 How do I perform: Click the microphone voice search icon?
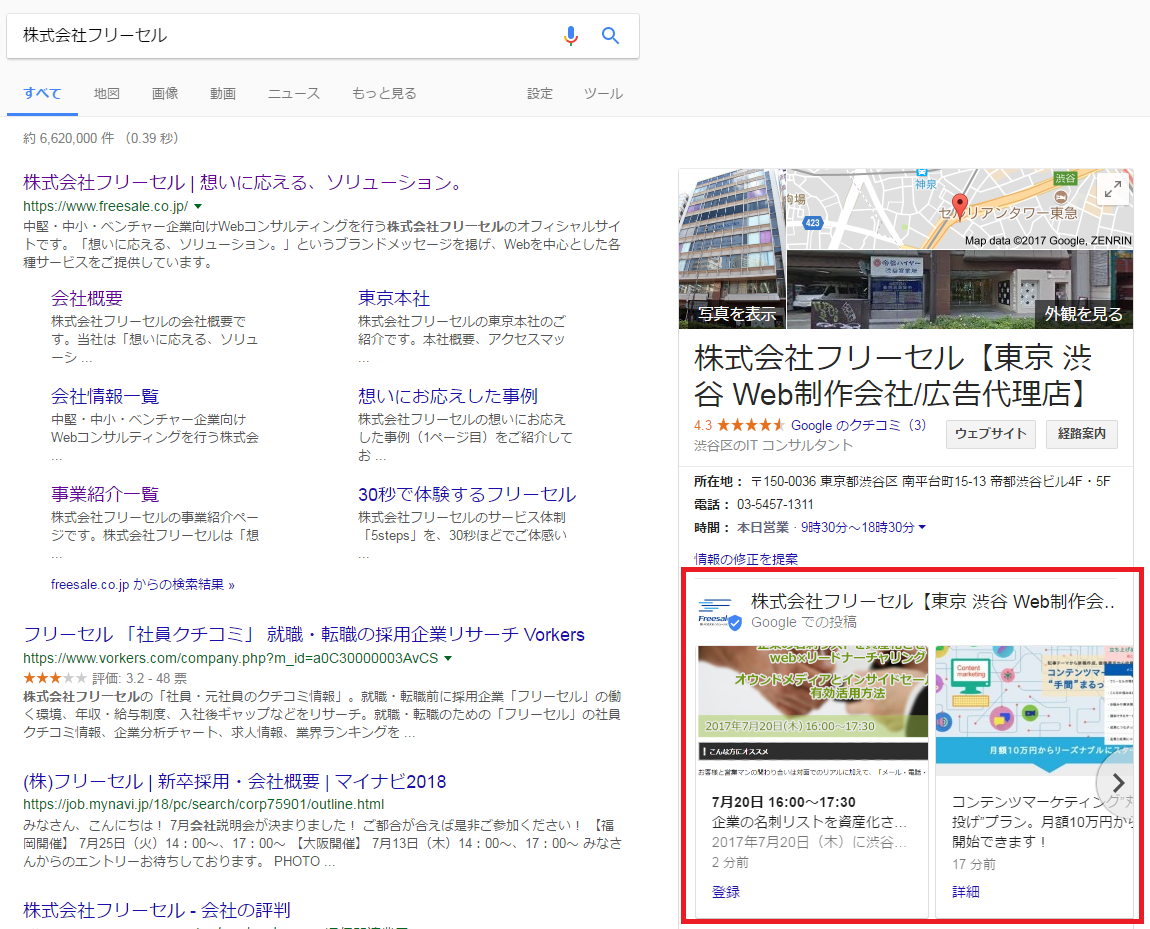(x=571, y=35)
